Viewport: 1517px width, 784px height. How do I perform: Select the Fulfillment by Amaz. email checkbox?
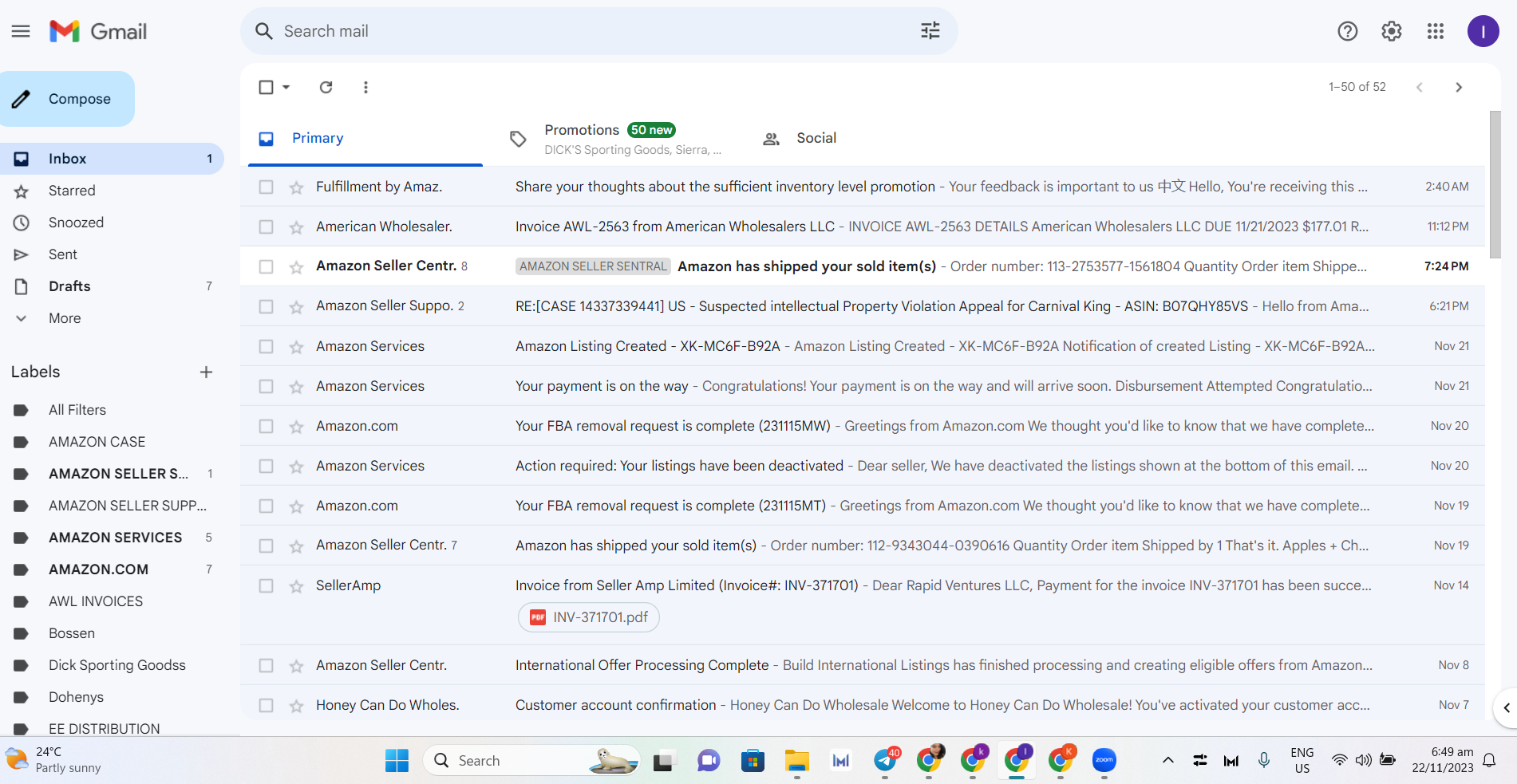click(x=267, y=187)
